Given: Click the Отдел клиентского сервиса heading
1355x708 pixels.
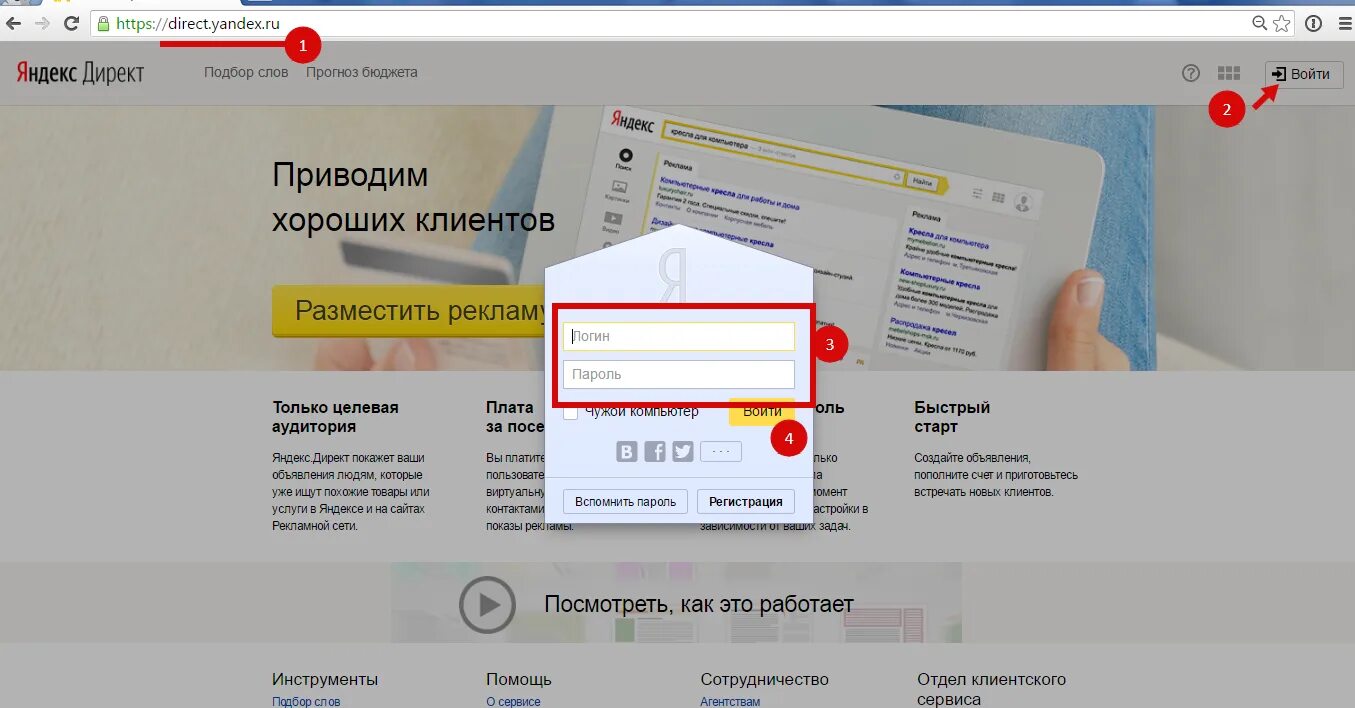Looking at the screenshot, I should pos(992,689).
